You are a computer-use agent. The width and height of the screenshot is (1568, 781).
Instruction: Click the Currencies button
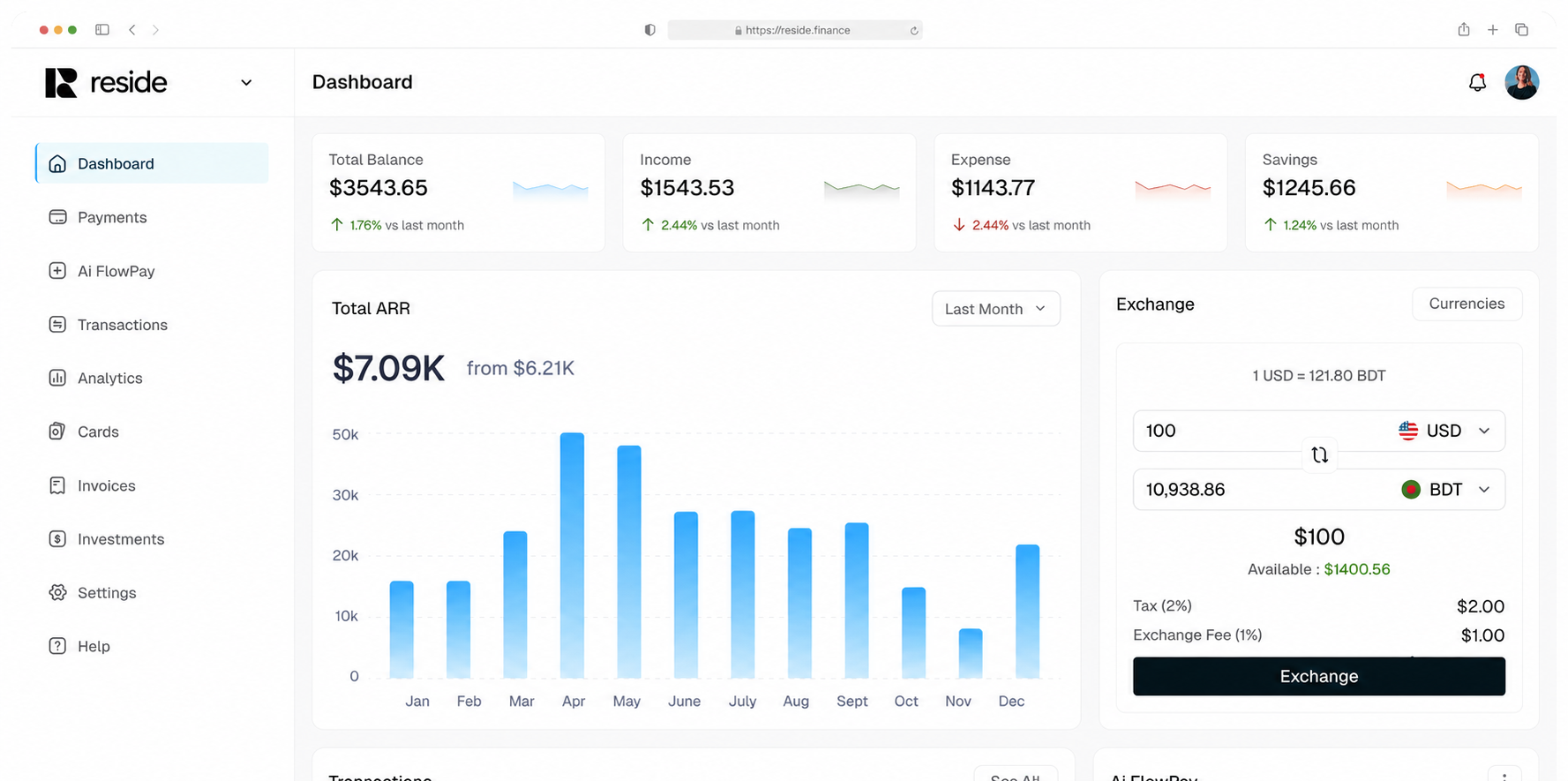(1467, 304)
